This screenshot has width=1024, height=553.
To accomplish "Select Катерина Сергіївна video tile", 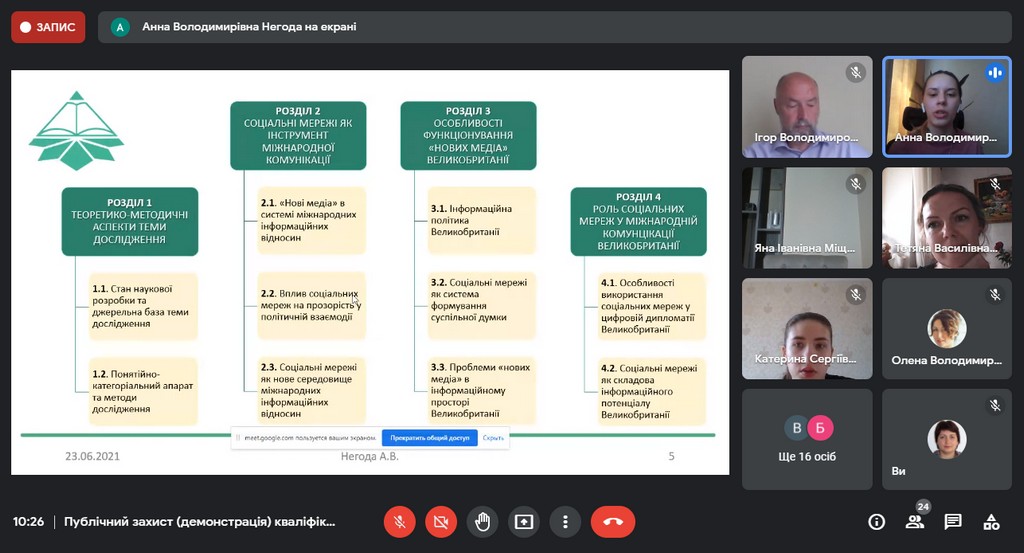I will point(806,329).
